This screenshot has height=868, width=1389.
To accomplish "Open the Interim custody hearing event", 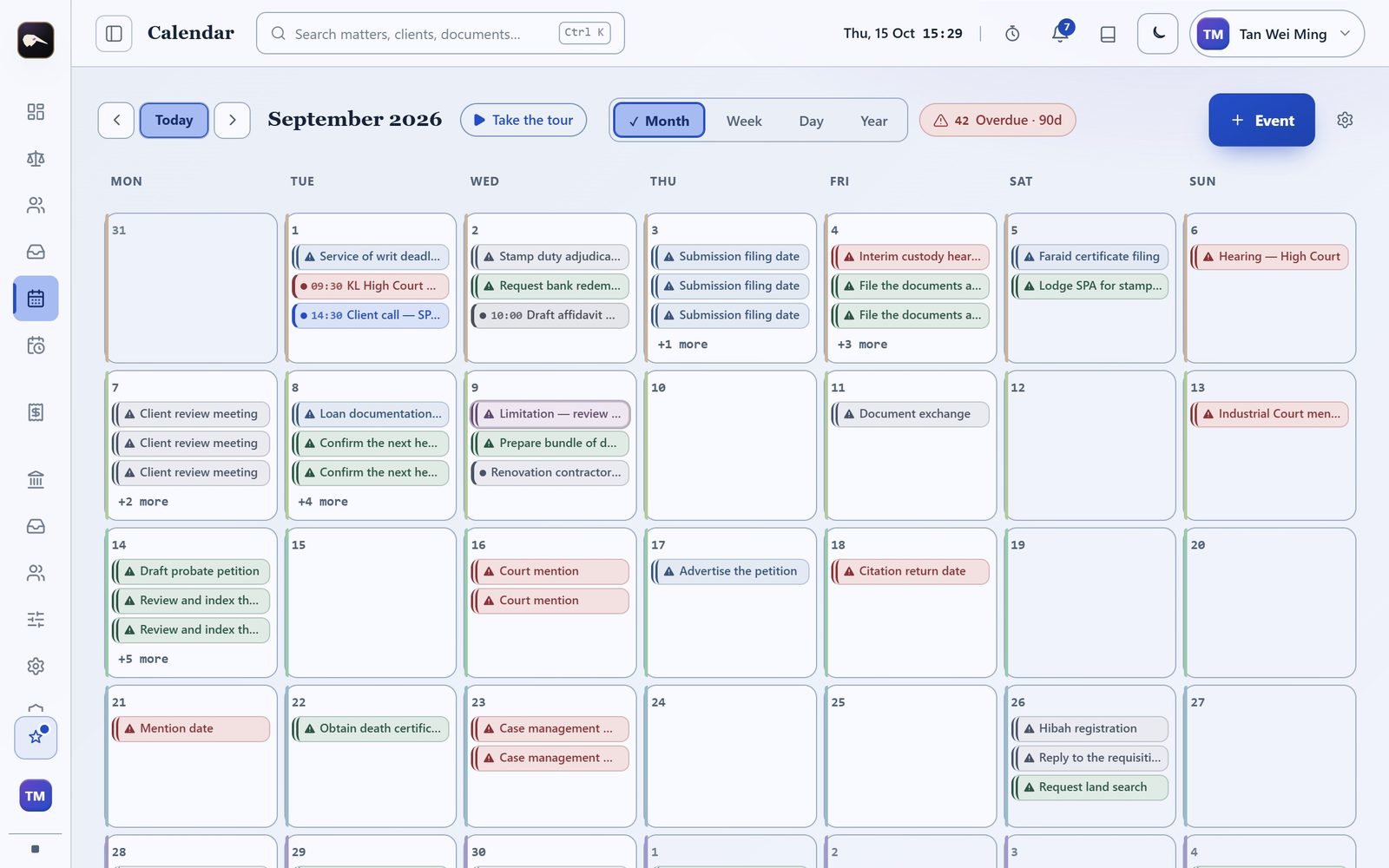I will click(x=910, y=257).
